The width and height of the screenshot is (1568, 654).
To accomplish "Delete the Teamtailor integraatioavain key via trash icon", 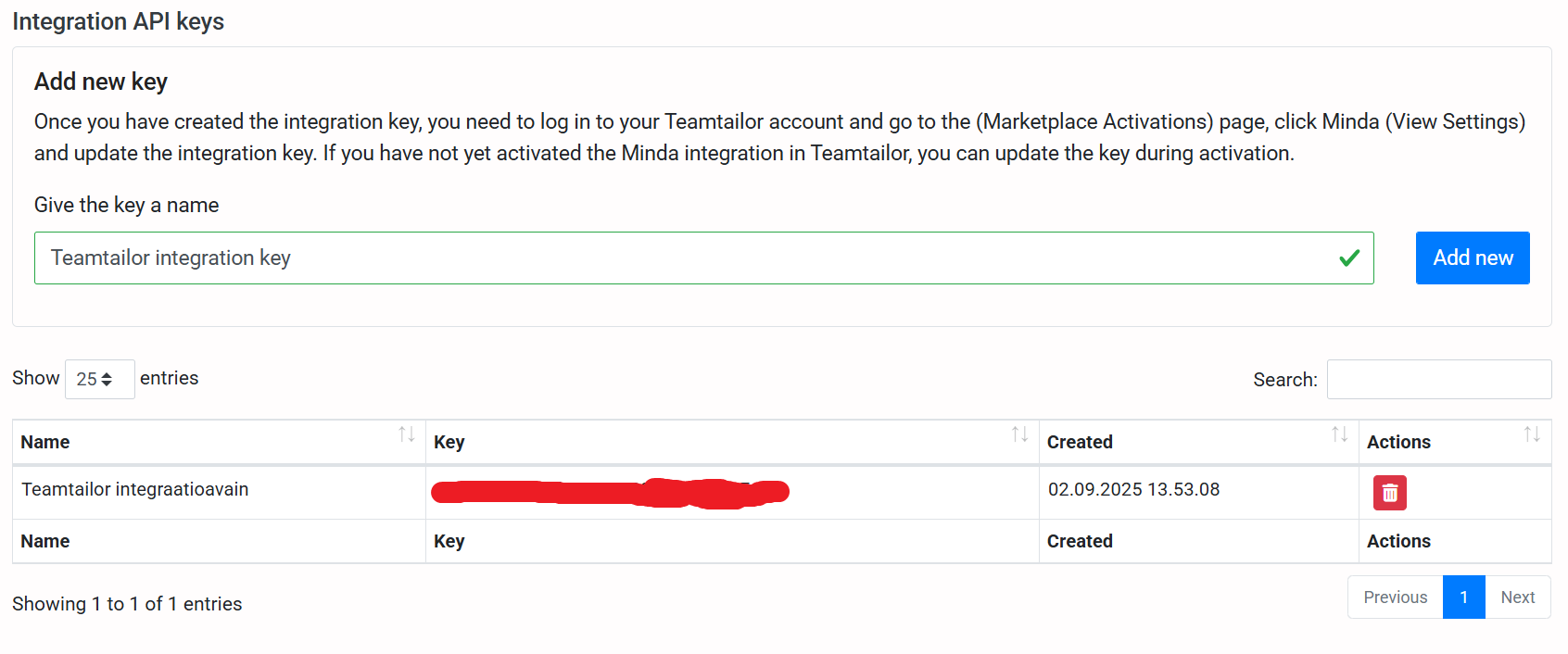I will (x=1389, y=493).
